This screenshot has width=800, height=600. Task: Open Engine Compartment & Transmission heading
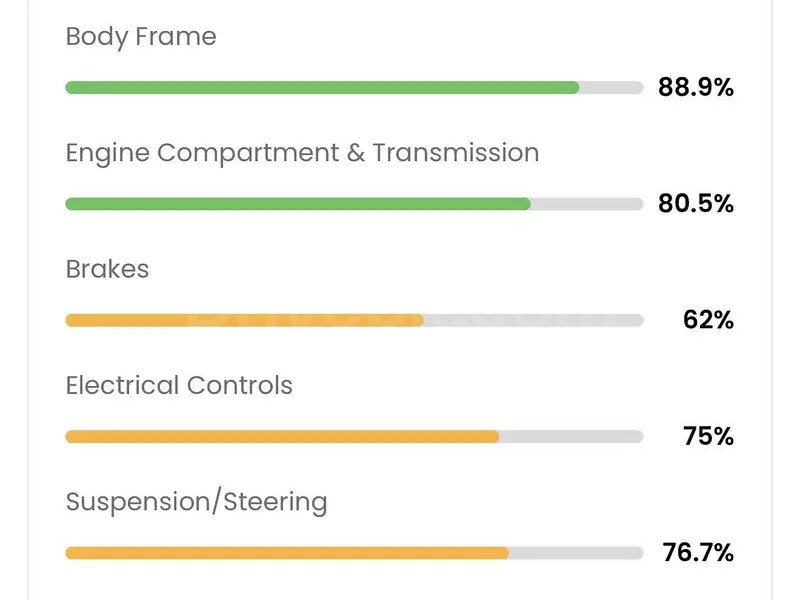point(302,153)
